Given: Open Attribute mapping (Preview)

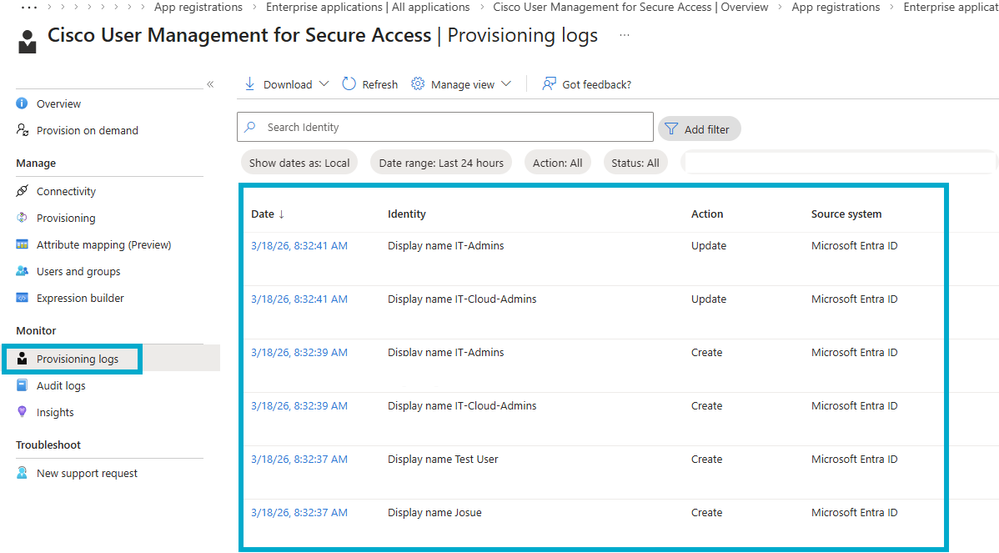Looking at the screenshot, I should click(x=104, y=245).
